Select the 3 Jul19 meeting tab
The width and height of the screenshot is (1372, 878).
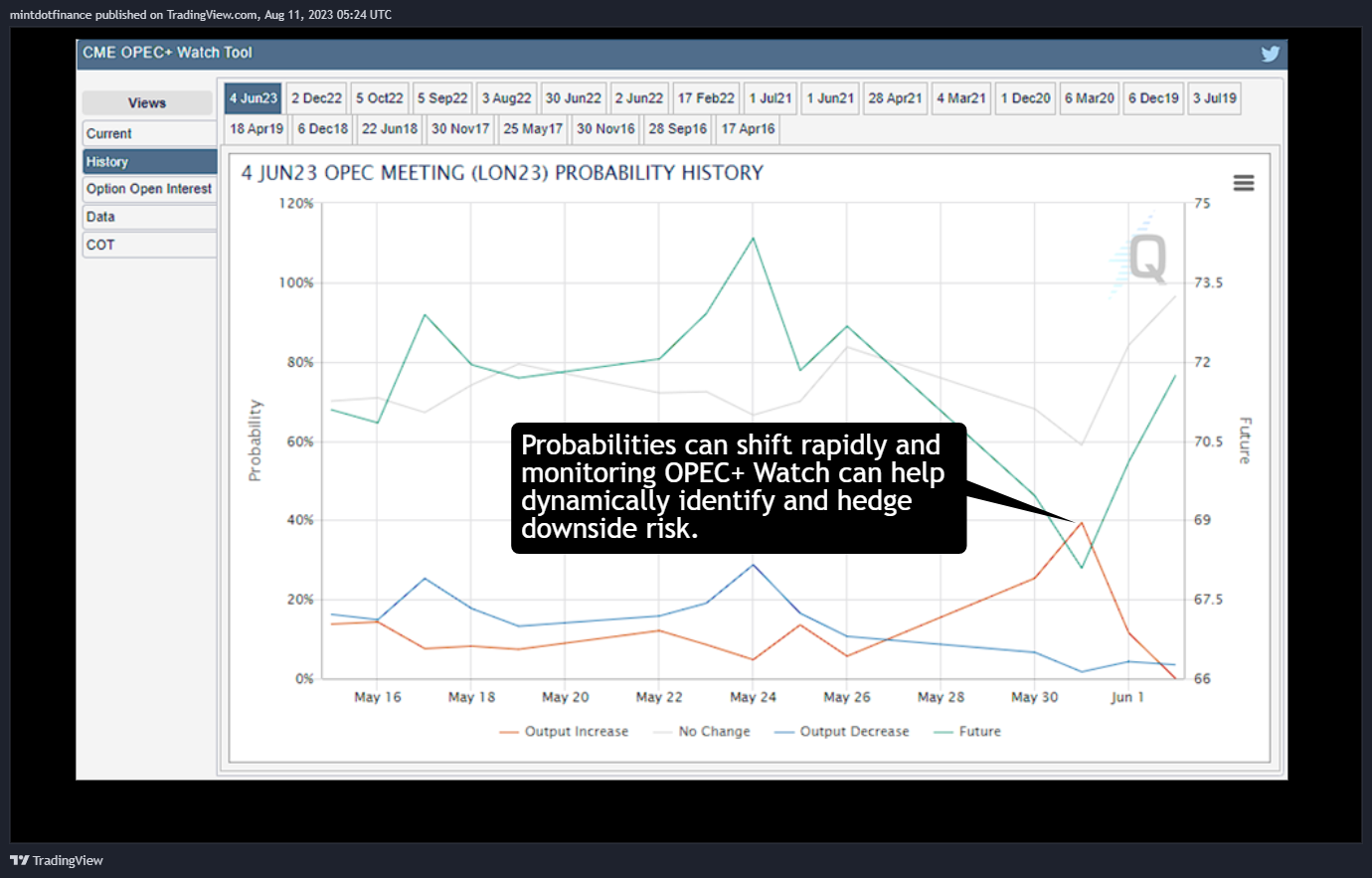[x=1215, y=98]
